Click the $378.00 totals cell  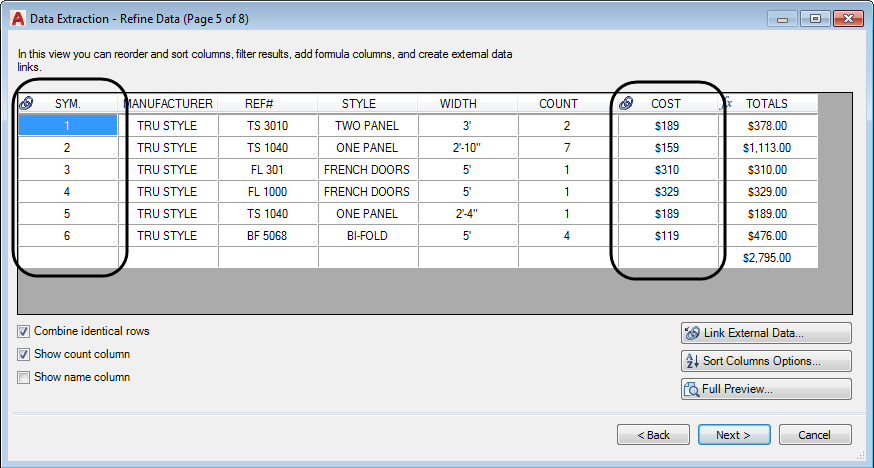pos(768,126)
